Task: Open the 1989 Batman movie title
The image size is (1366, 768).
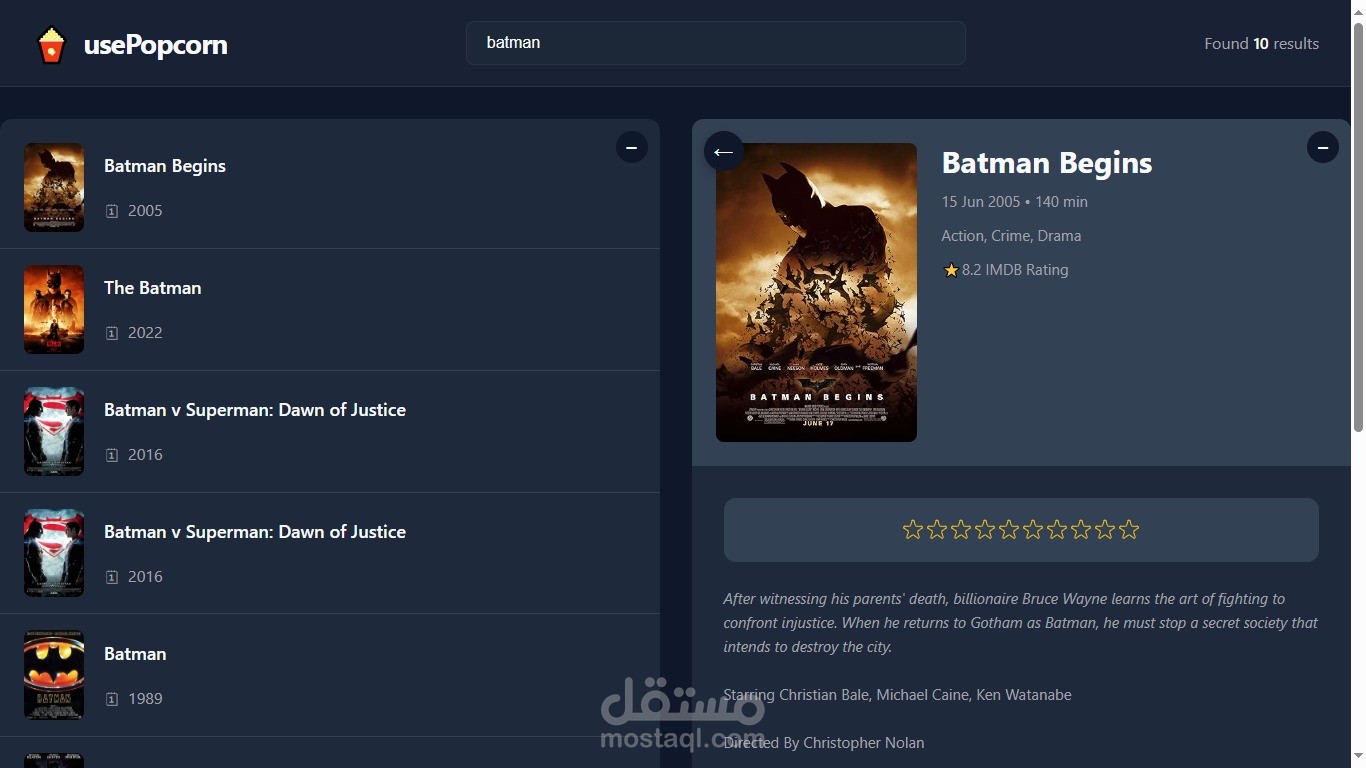Action: (x=135, y=654)
